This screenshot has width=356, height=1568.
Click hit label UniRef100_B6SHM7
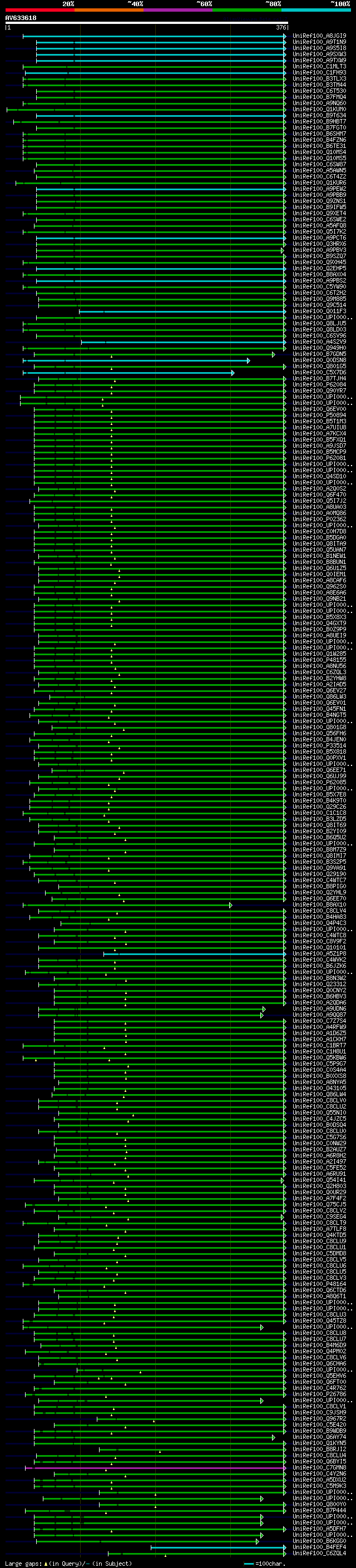pyautogui.click(x=319, y=134)
